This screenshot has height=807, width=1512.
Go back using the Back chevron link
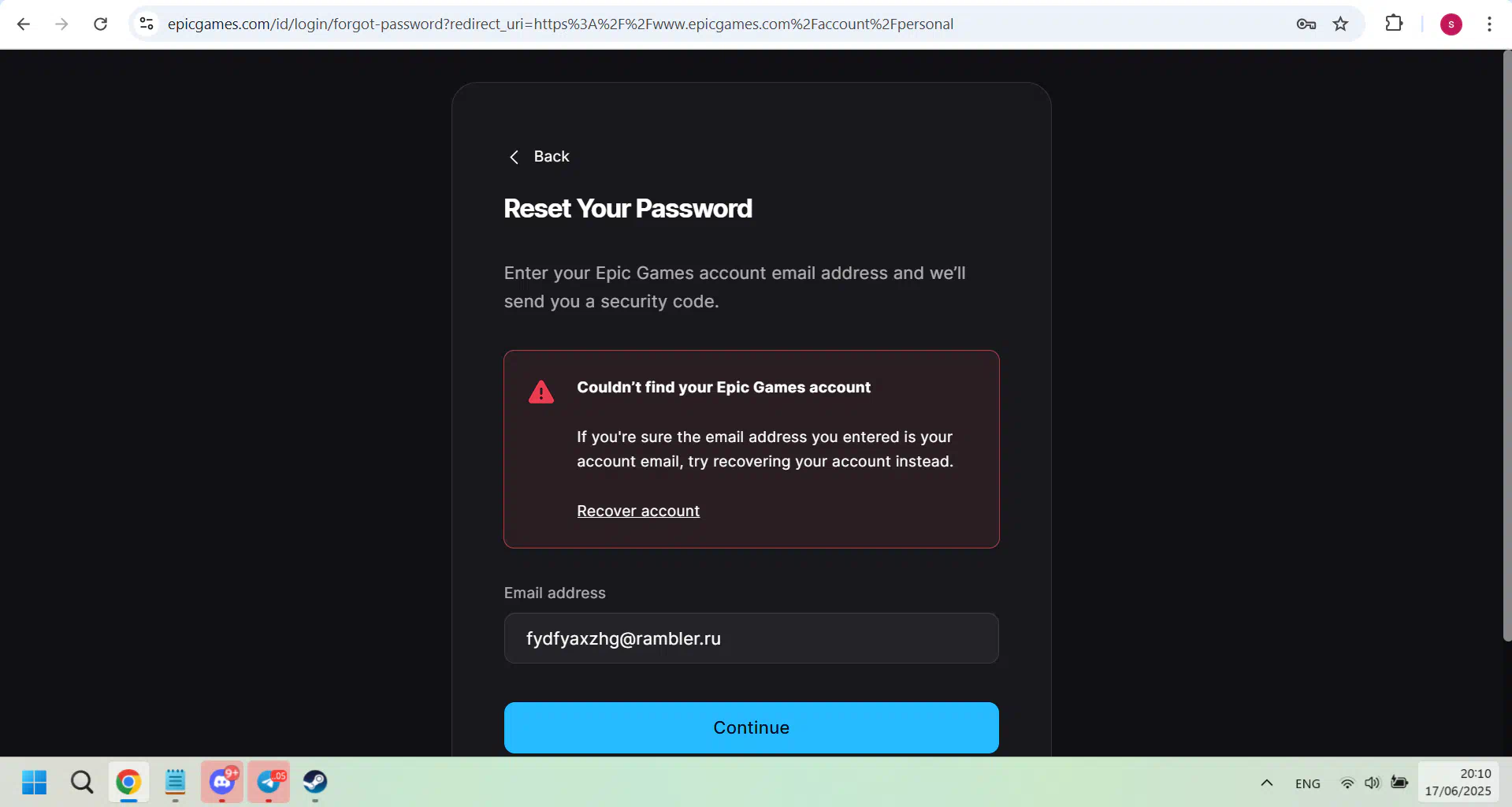click(x=538, y=156)
